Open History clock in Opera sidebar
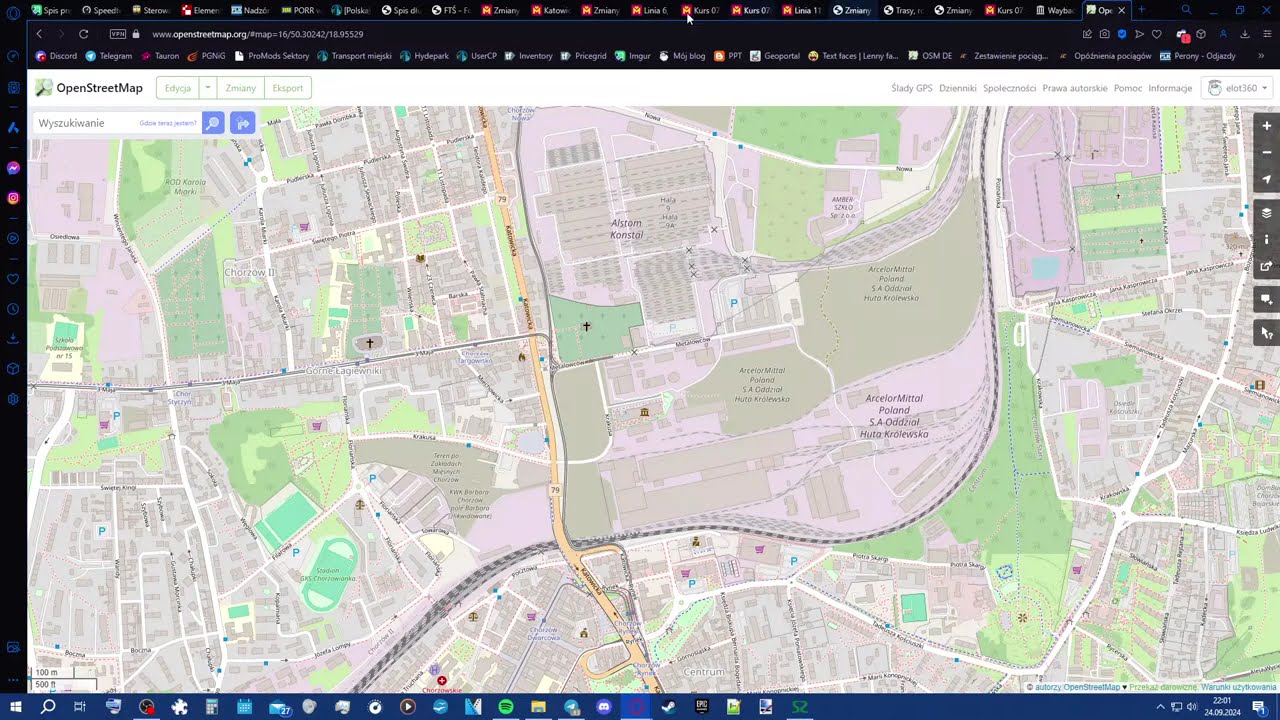 coord(13,309)
